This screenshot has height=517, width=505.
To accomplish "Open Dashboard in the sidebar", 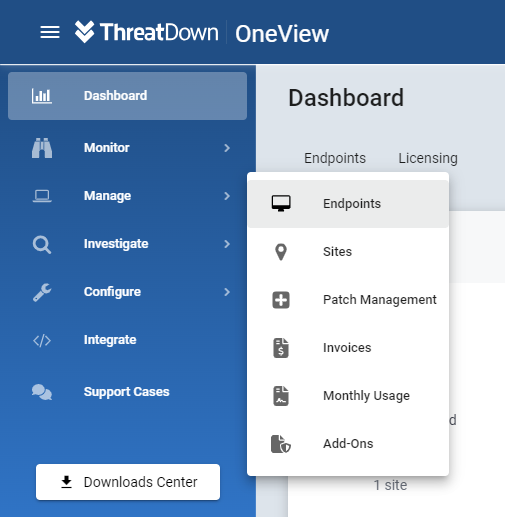I will coord(127,96).
